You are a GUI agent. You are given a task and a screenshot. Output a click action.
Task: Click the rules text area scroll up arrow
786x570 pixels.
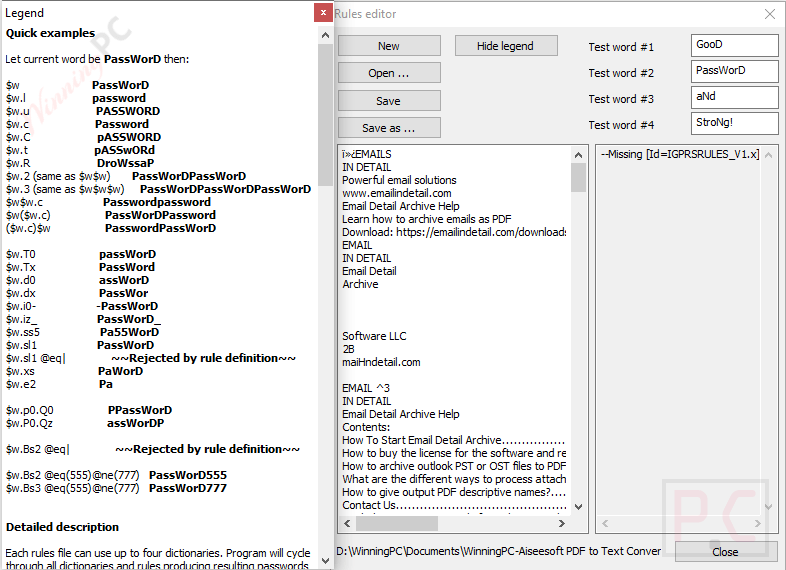[x=578, y=155]
